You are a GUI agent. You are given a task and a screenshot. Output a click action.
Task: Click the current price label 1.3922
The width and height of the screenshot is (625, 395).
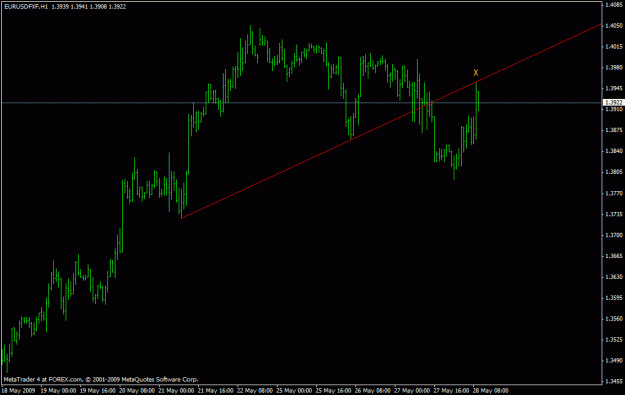613,103
